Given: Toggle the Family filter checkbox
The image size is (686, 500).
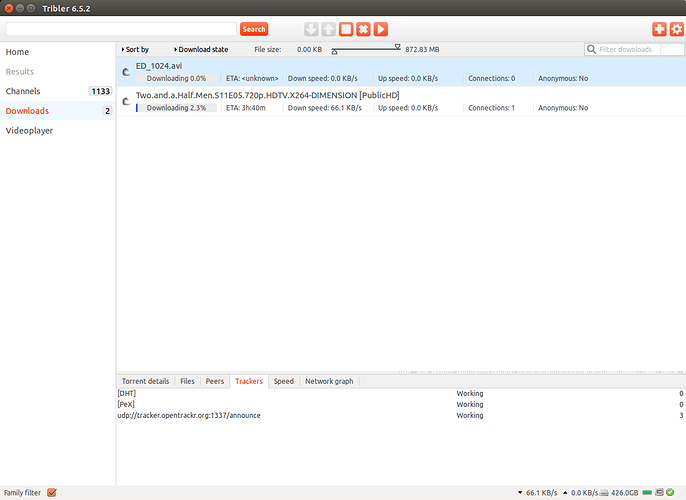Looking at the screenshot, I should click(x=52, y=493).
